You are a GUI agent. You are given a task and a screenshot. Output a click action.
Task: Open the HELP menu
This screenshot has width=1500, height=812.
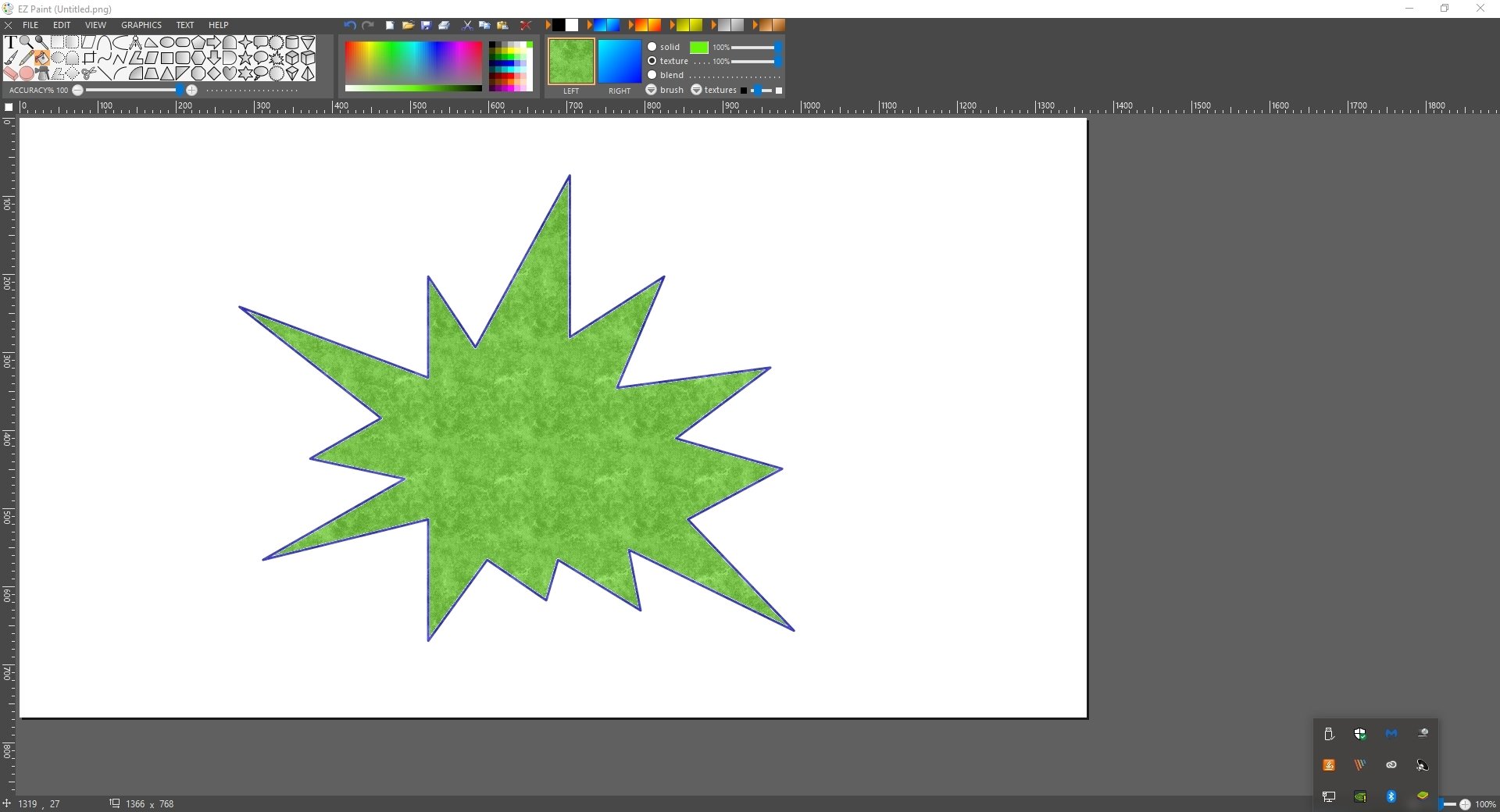[x=219, y=25]
